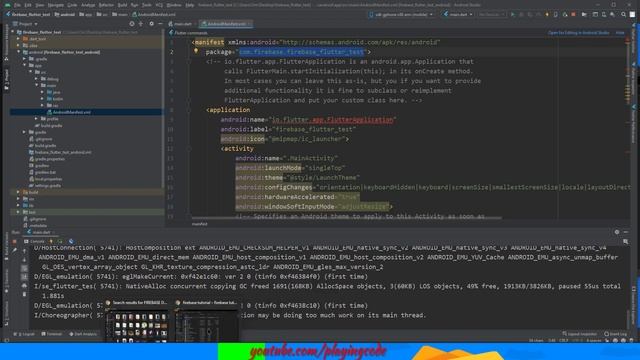Screen dimensions: 640x360
Task: Expand the java folder under main
Action: click(x=42, y=92)
